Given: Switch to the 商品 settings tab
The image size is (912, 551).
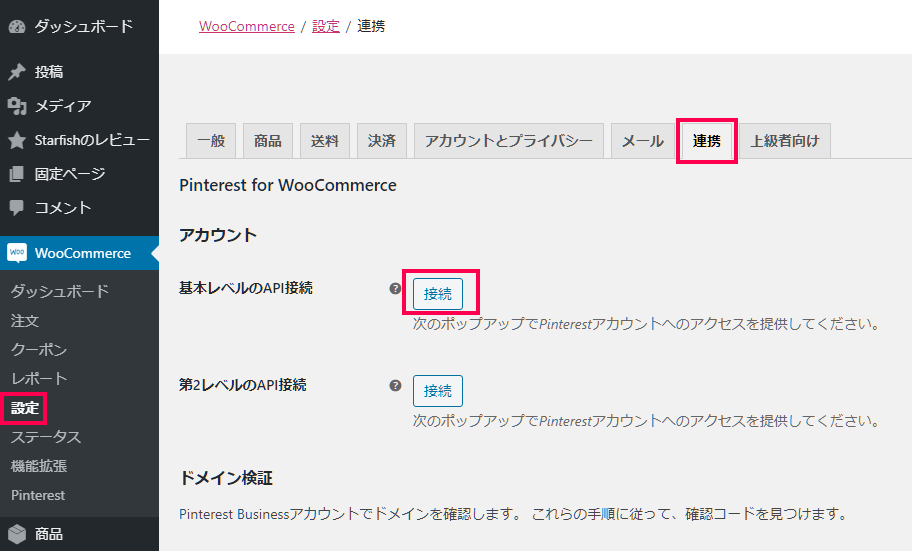Looking at the screenshot, I should click(268, 140).
